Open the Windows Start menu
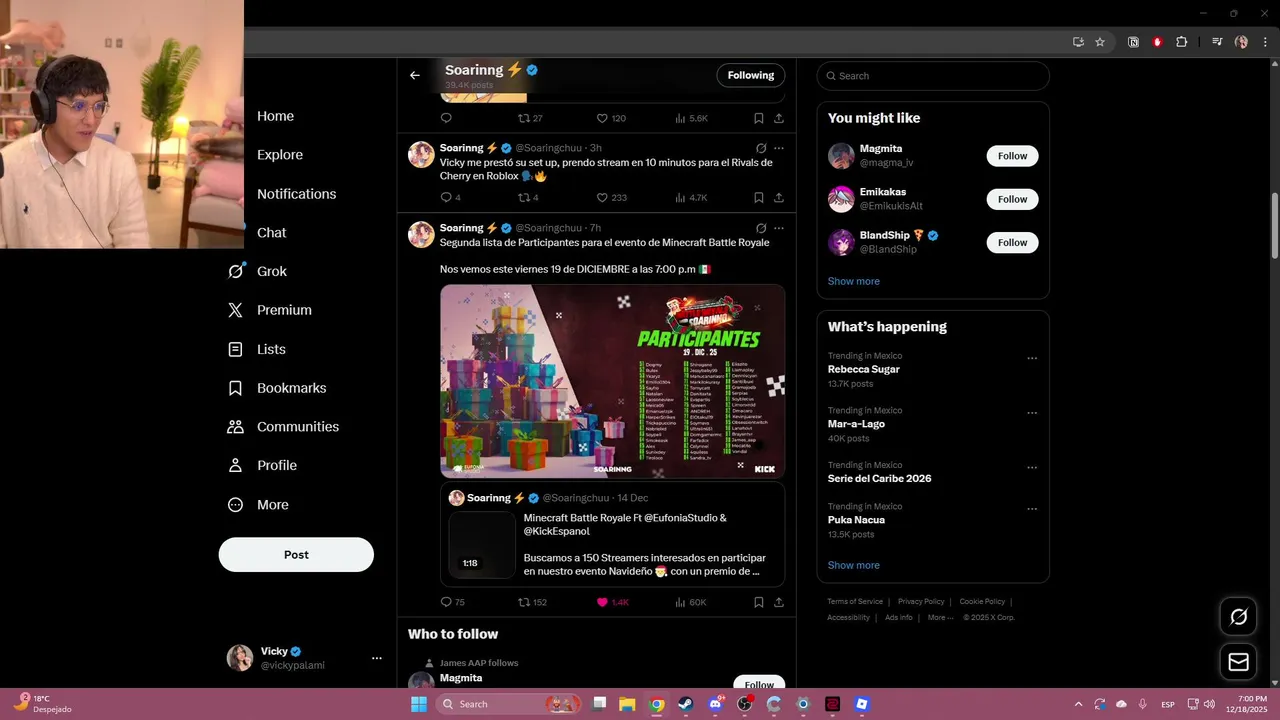The image size is (1280, 720). pos(418,704)
